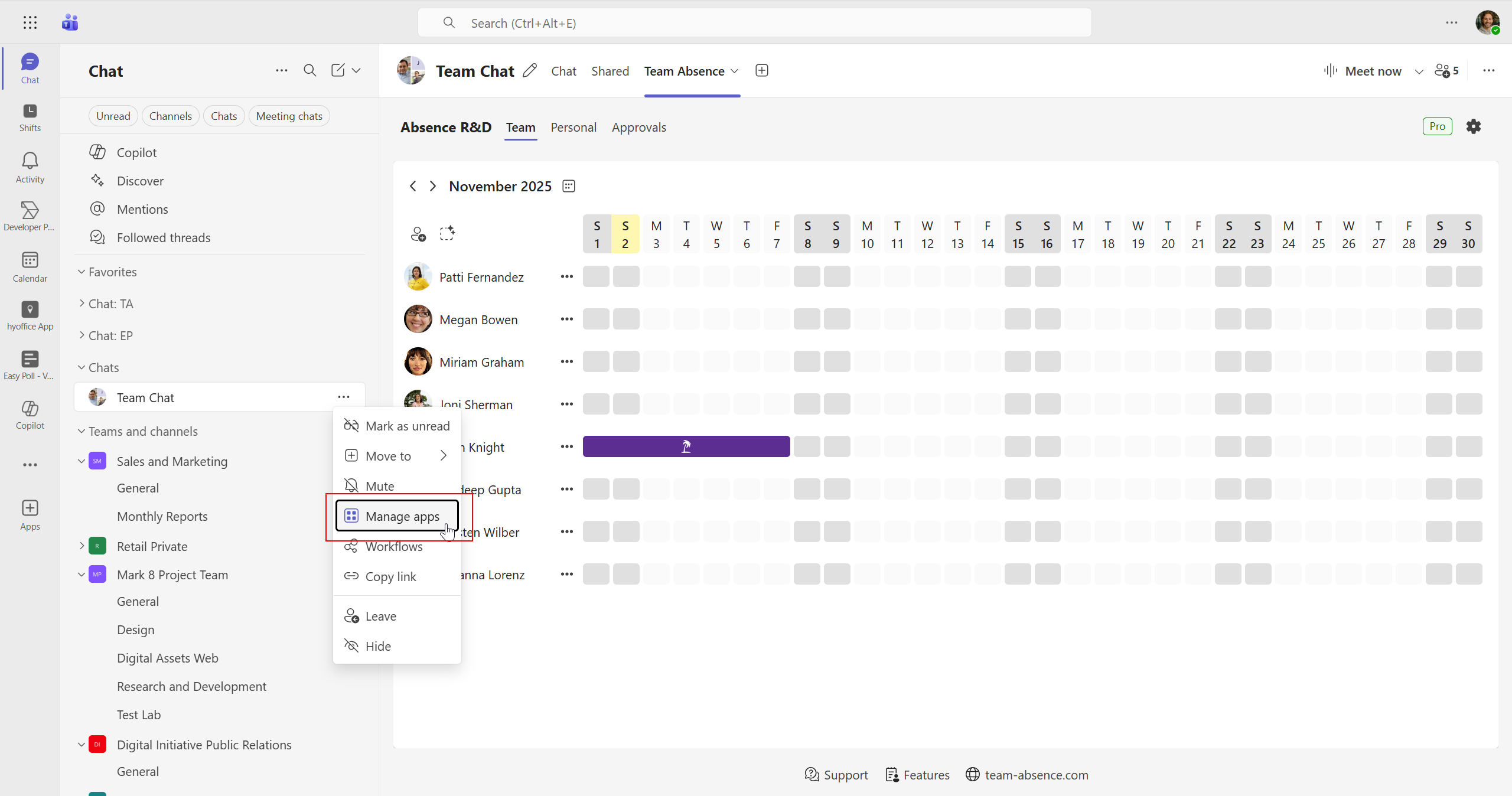Open Copilot from the left sidebar
The height and width of the screenshot is (796, 1512).
(29, 415)
